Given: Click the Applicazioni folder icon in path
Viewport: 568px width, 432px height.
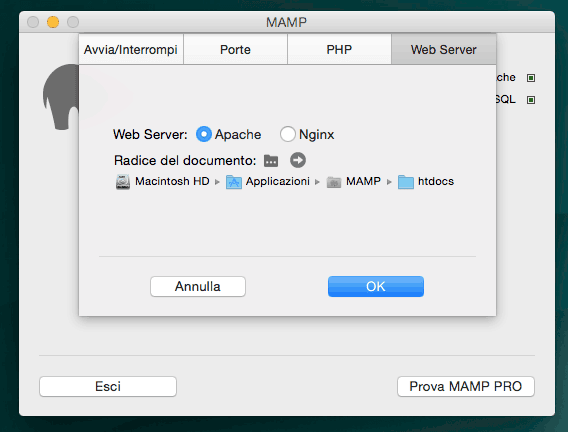Looking at the screenshot, I should (234, 182).
